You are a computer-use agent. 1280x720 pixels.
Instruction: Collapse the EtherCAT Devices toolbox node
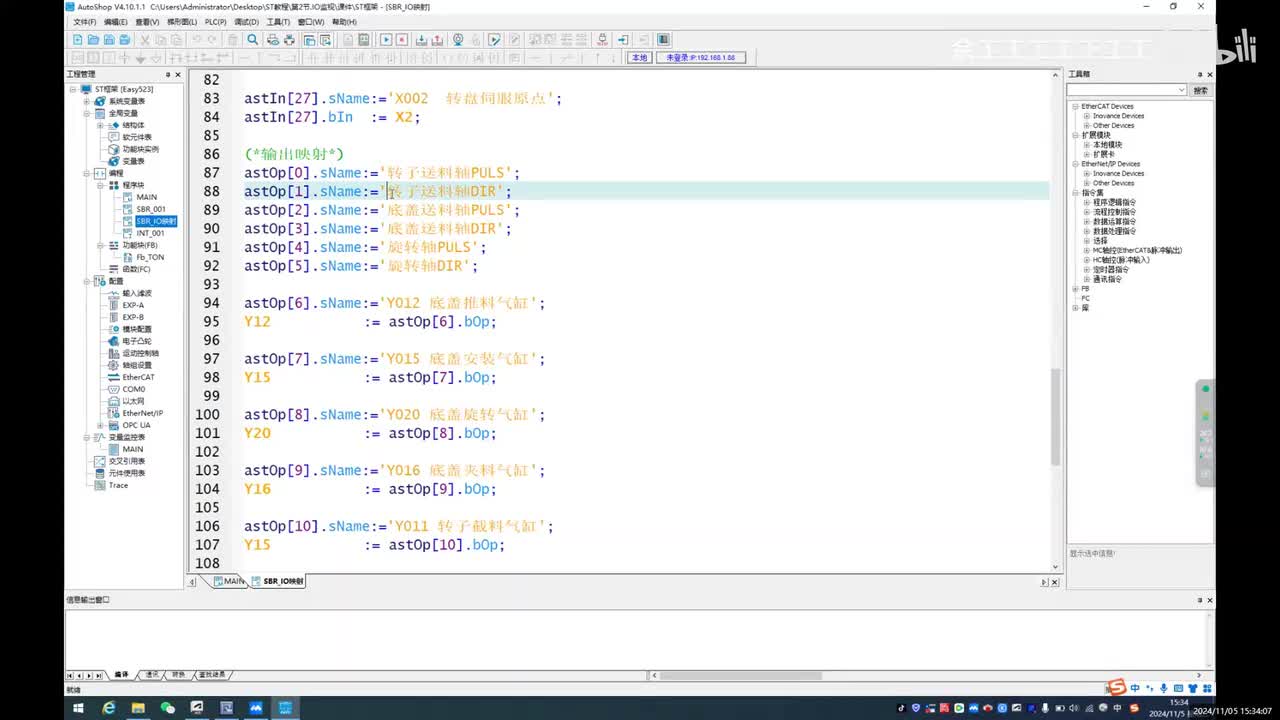(x=1075, y=106)
